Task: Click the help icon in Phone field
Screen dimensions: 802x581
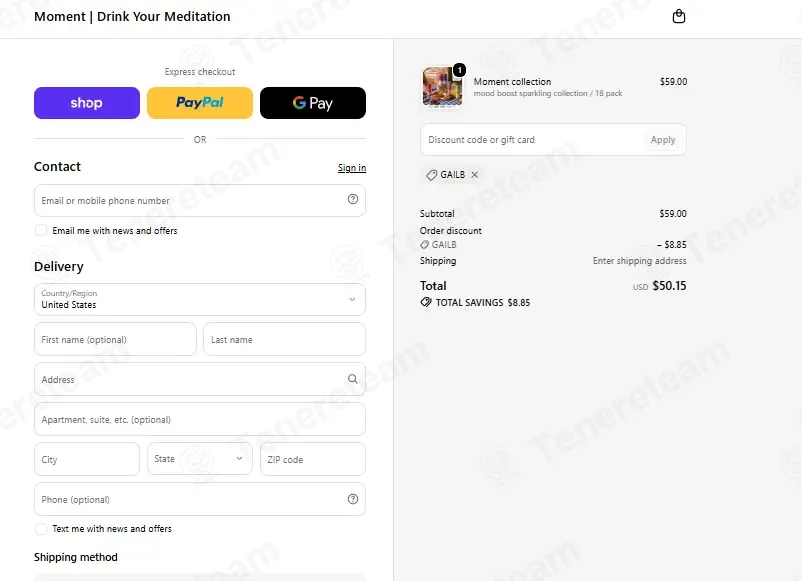Action: (353, 499)
